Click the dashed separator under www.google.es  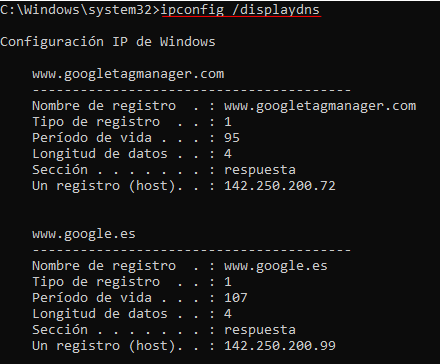[192, 250]
